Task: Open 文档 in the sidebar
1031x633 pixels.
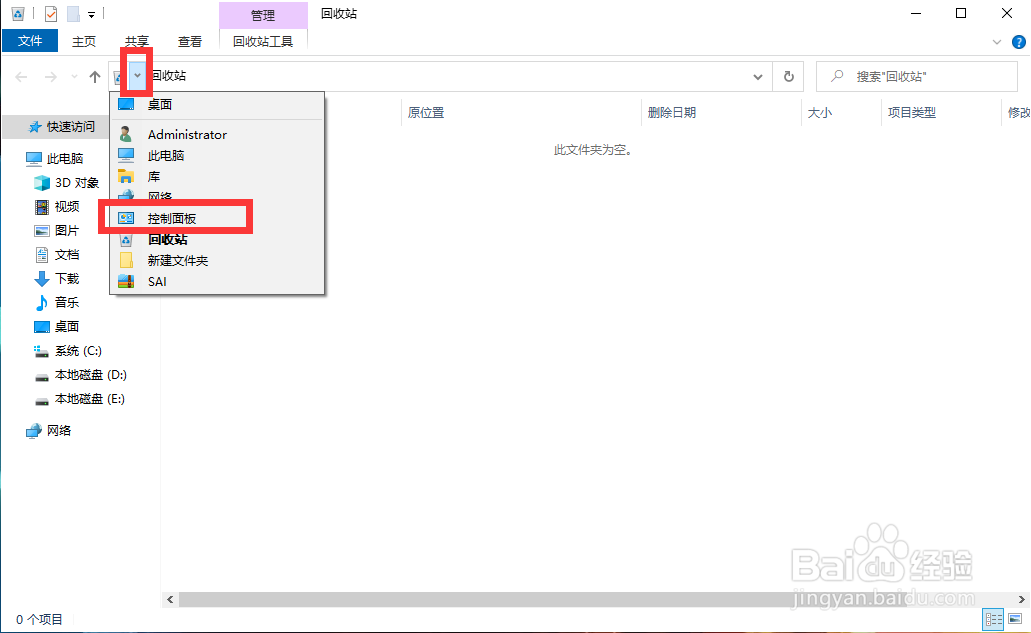Action: (67, 255)
